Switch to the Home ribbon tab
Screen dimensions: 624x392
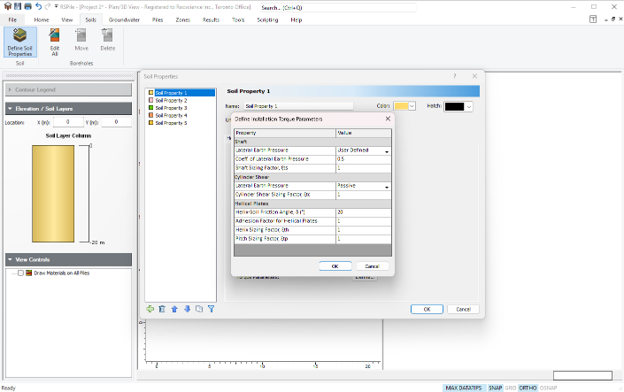tap(41, 20)
